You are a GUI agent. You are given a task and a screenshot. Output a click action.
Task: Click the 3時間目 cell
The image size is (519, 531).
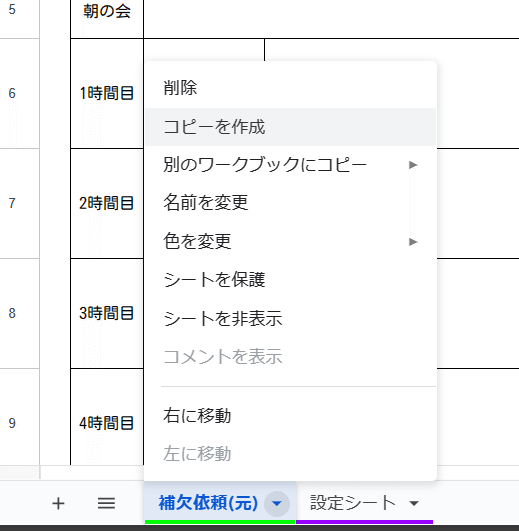(107, 313)
